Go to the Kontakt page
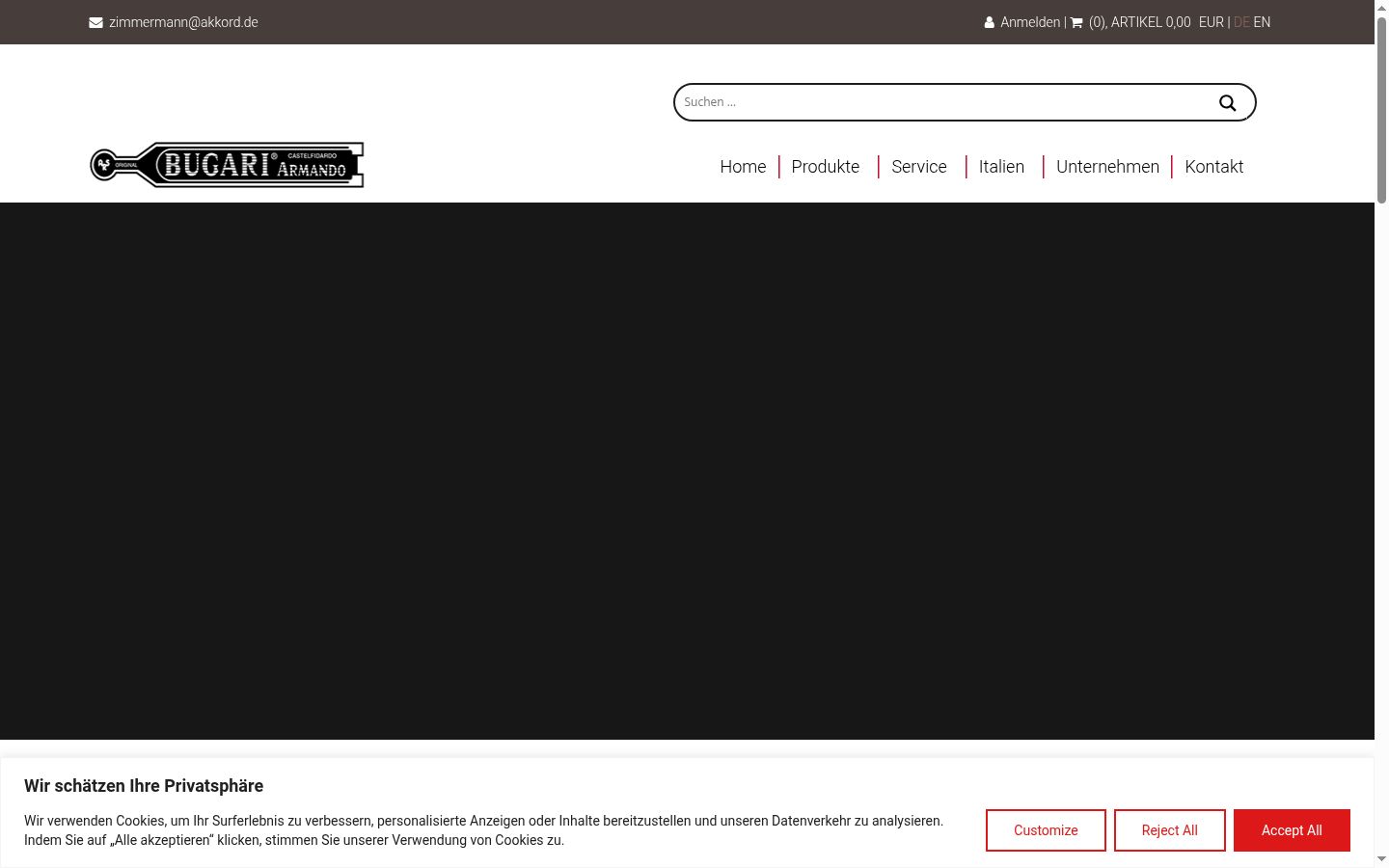1389x868 pixels. click(x=1213, y=167)
